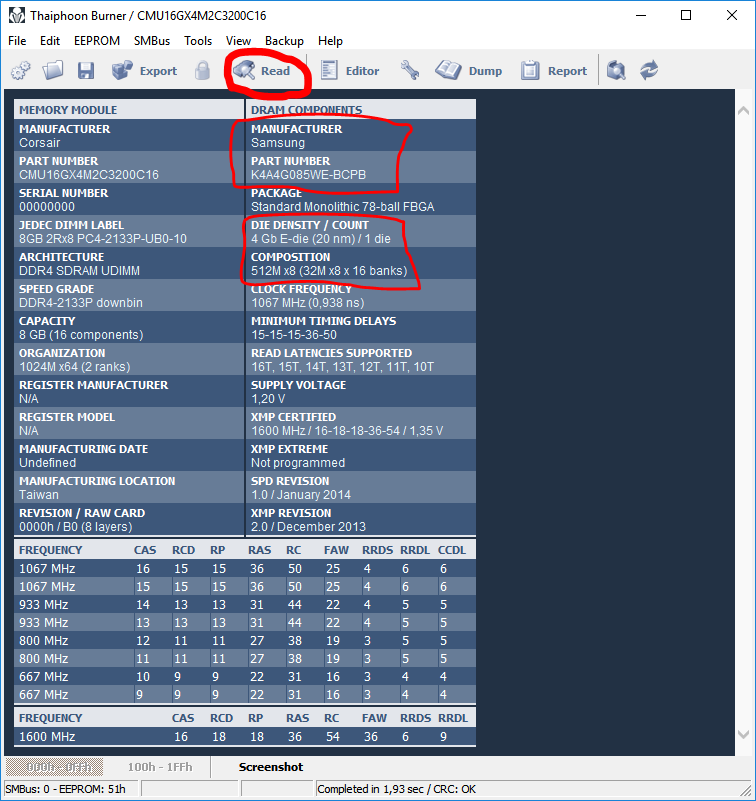Image resolution: width=756 pixels, height=801 pixels.
Task: Open the File menu
Action: click(17, 41)
